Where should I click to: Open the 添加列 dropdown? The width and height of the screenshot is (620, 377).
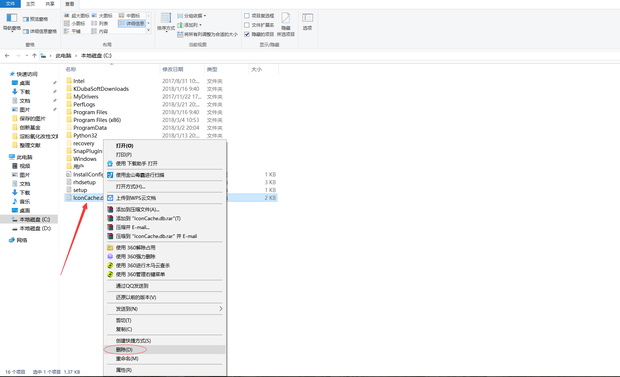pyautogui.click(x=189, y=25)
